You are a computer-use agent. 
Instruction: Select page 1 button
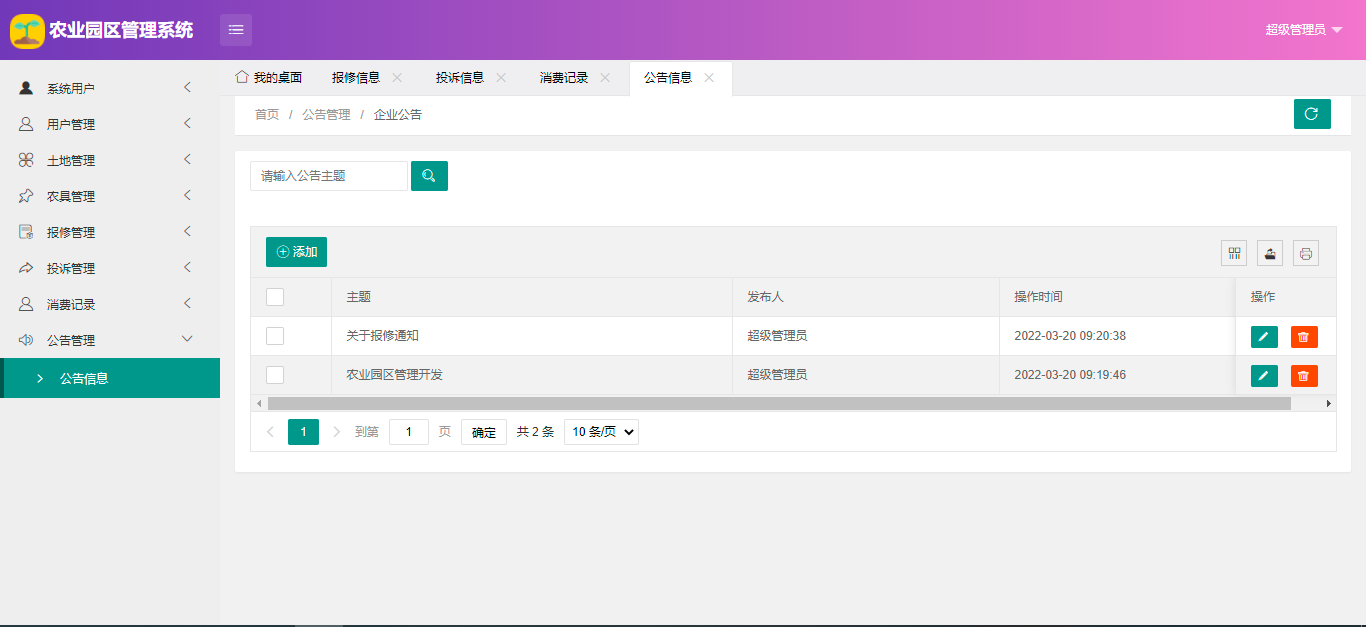303,432
